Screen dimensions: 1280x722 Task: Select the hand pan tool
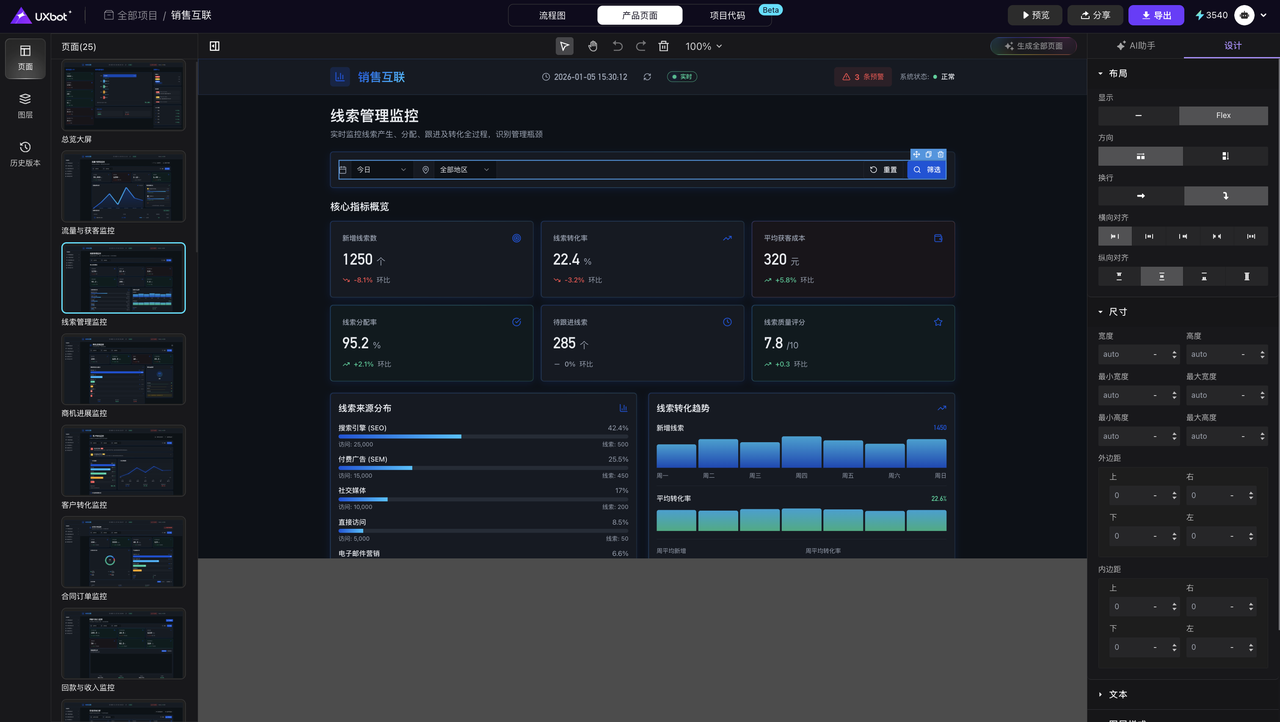592,46
